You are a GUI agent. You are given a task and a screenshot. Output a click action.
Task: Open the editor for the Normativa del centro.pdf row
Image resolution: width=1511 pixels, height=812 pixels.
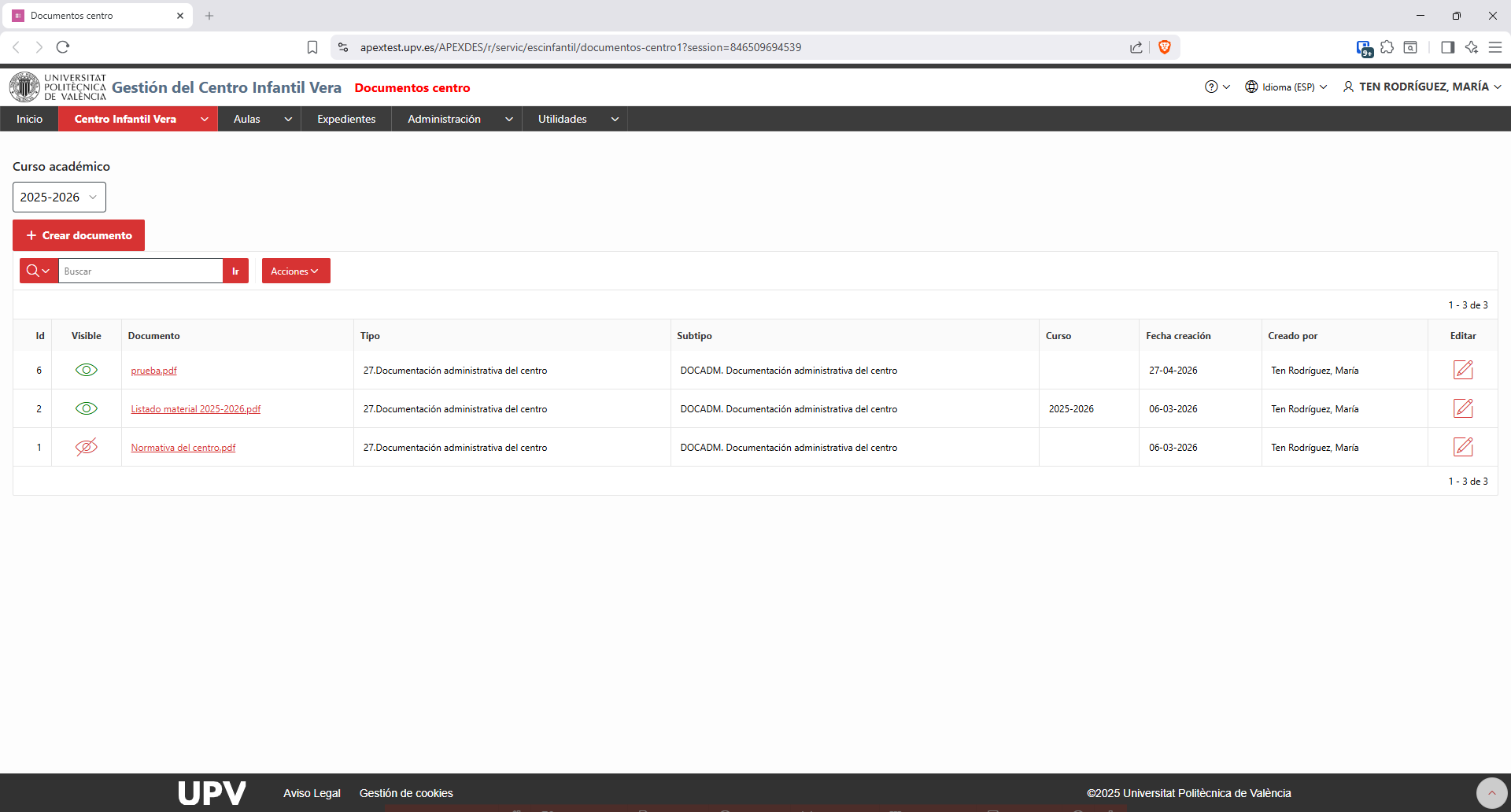tap(1463, 447)
